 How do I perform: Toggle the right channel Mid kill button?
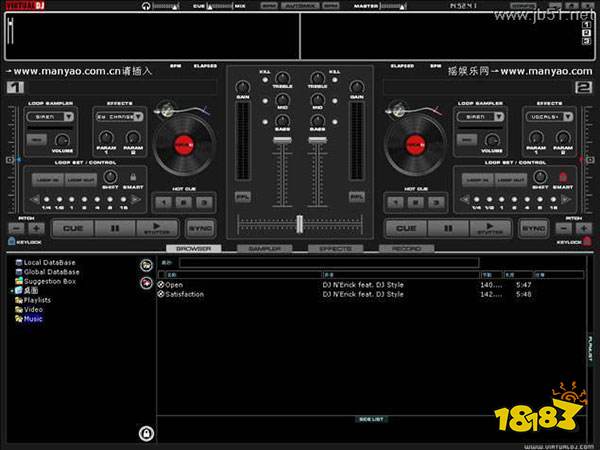coord(335,101)
